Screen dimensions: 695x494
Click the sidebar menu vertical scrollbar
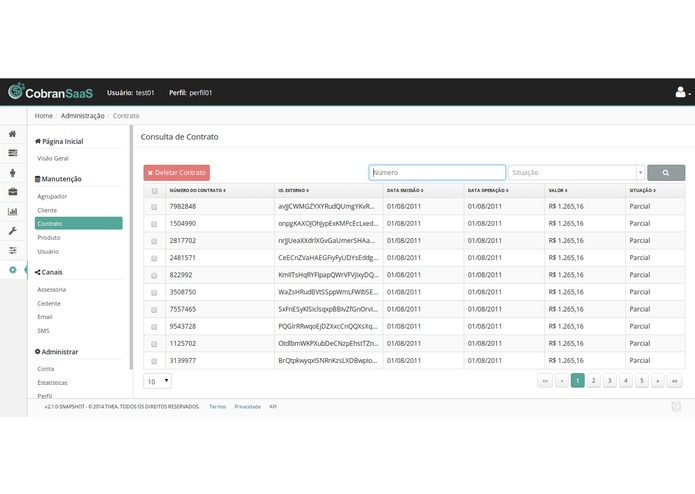coord(131,247)
